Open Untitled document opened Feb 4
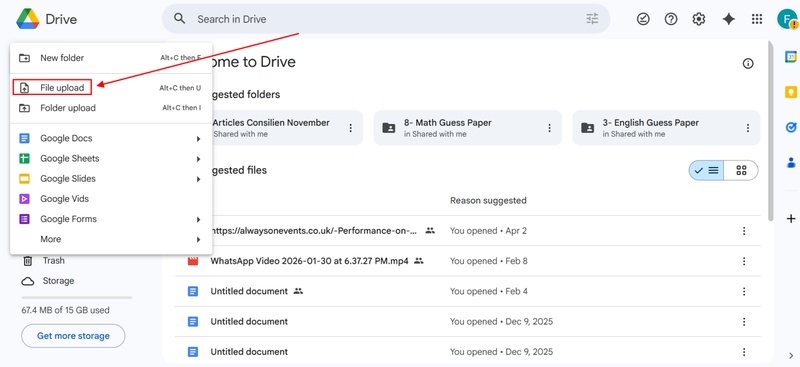Image resolution: width=800 pixels, height=367 pixels. [x=249, y=291]
